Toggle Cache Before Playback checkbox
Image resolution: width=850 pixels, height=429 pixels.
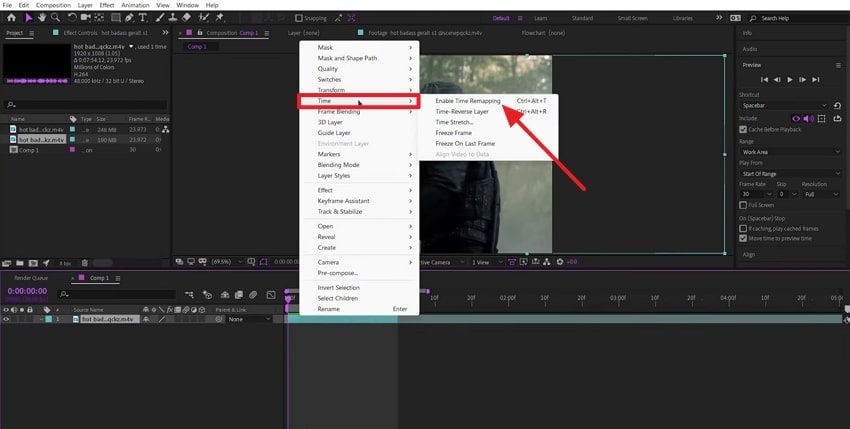click(743, 130)
